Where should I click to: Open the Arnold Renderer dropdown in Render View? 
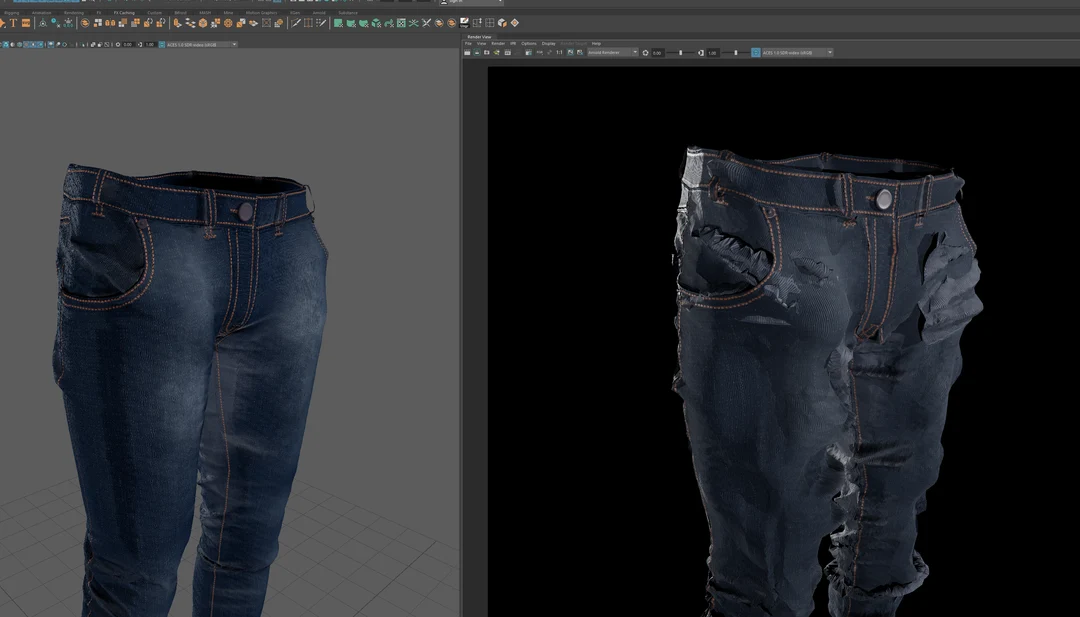(x=608, y=52)
